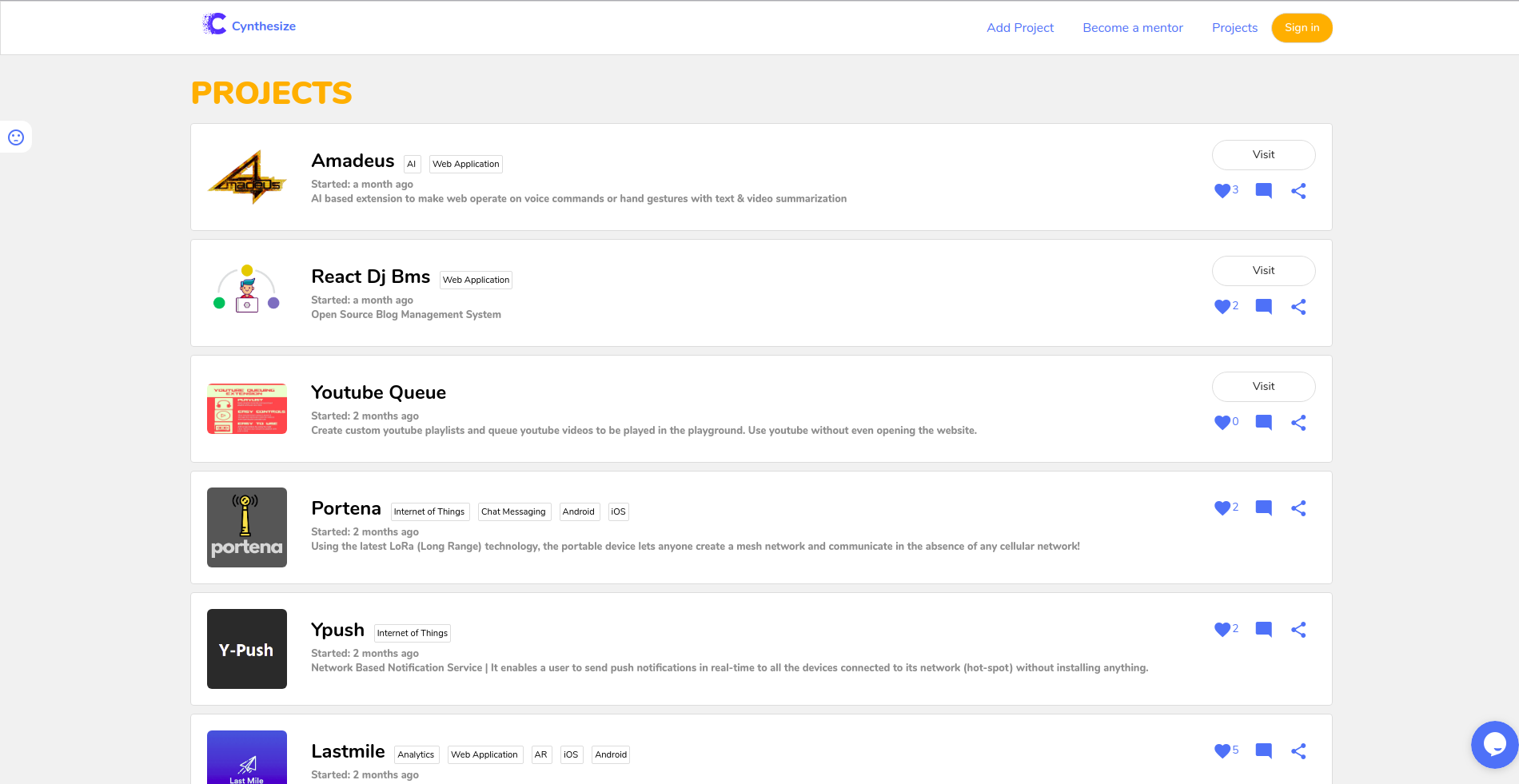
Task: Open the Projects nav link
Action: coord(1234,28)
